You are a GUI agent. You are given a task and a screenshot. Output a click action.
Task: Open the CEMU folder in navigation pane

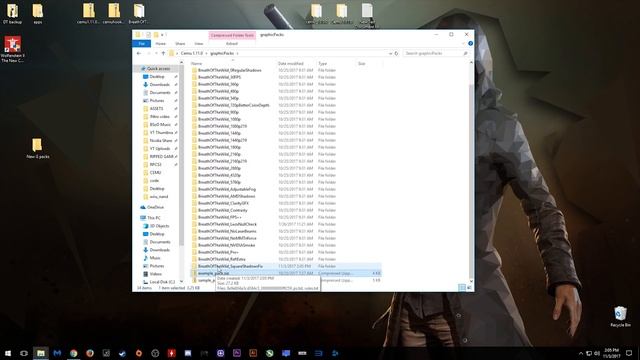pyautogui.click(x=156, y=173)
